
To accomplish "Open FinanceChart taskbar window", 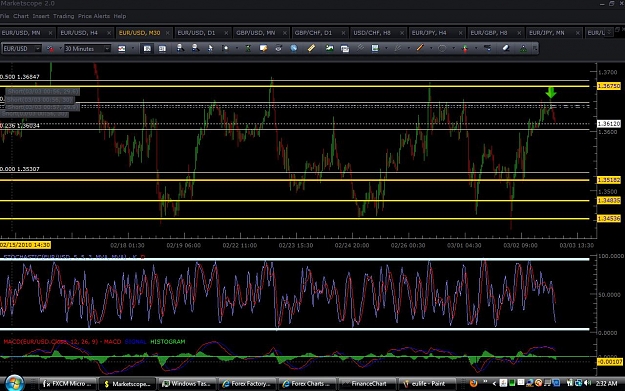I will point(367,384).
